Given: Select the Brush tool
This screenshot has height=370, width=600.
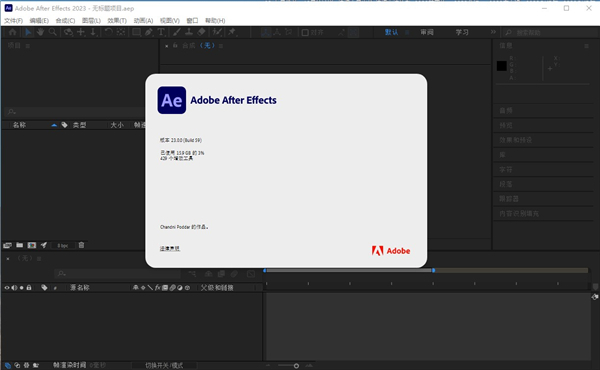Looking at the screenshot, I should [177, 32].
